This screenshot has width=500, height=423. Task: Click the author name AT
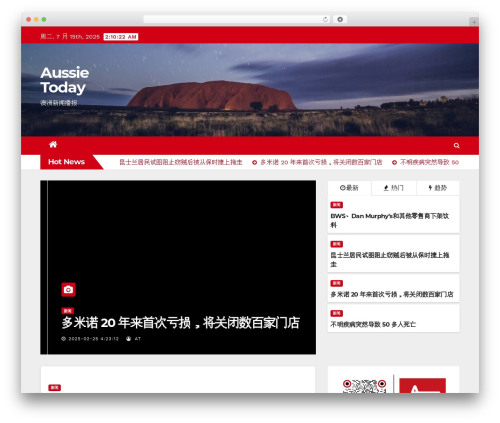(x=138, y=339)
